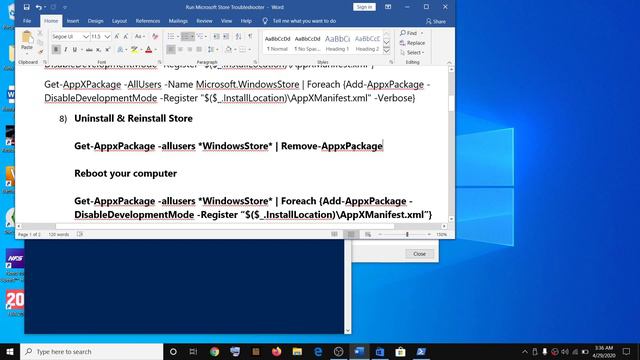Viewport: 640px width, 360px height.
Task: Apply the red font color
Action: click(149, 49)
